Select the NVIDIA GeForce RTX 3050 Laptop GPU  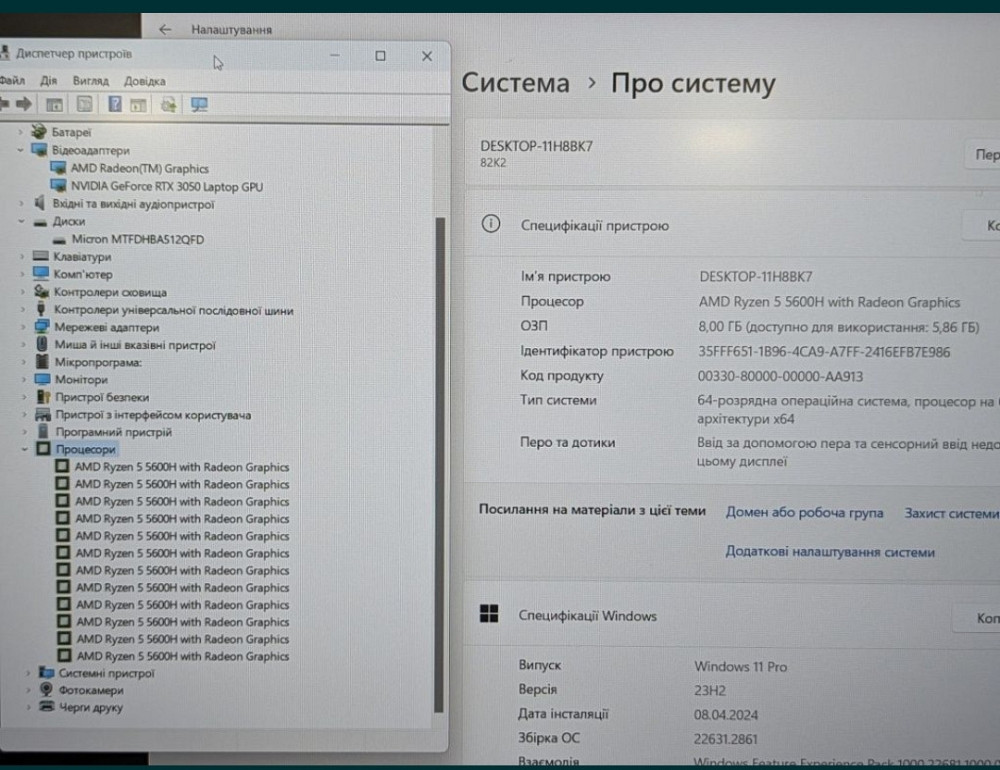click(166, 186)
